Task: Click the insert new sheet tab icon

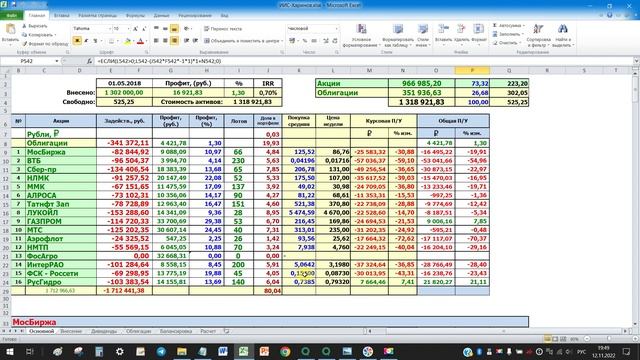Action: [x=227, y=331]
